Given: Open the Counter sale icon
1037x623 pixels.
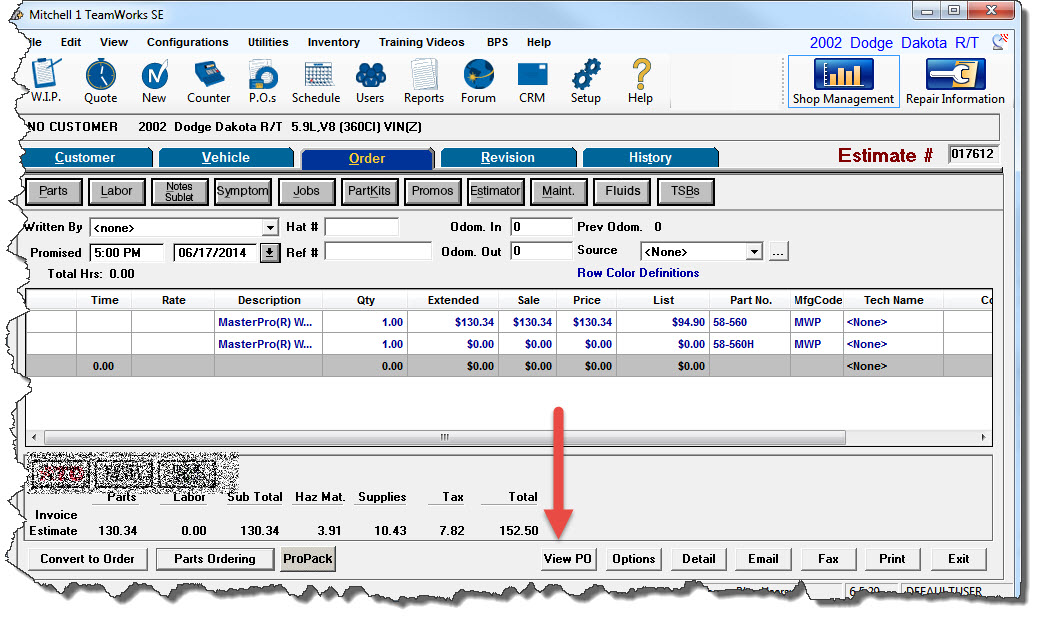Looking at the screenshot, I should (208, 81).
